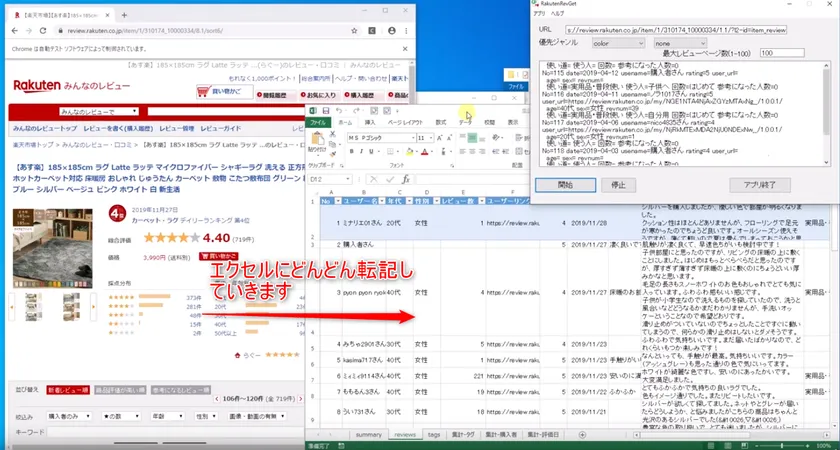The height and width of the screenshot is (450, 840).
Task: Open the Name Box dropdown showing D12
Action: pos(348,179)
